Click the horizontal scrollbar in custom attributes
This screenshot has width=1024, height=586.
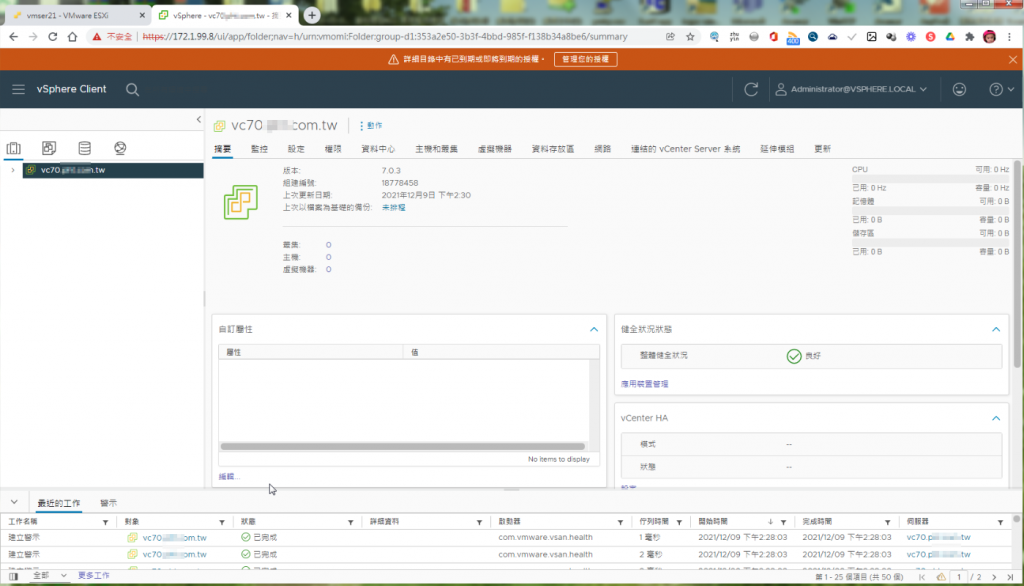pos(402,447)
